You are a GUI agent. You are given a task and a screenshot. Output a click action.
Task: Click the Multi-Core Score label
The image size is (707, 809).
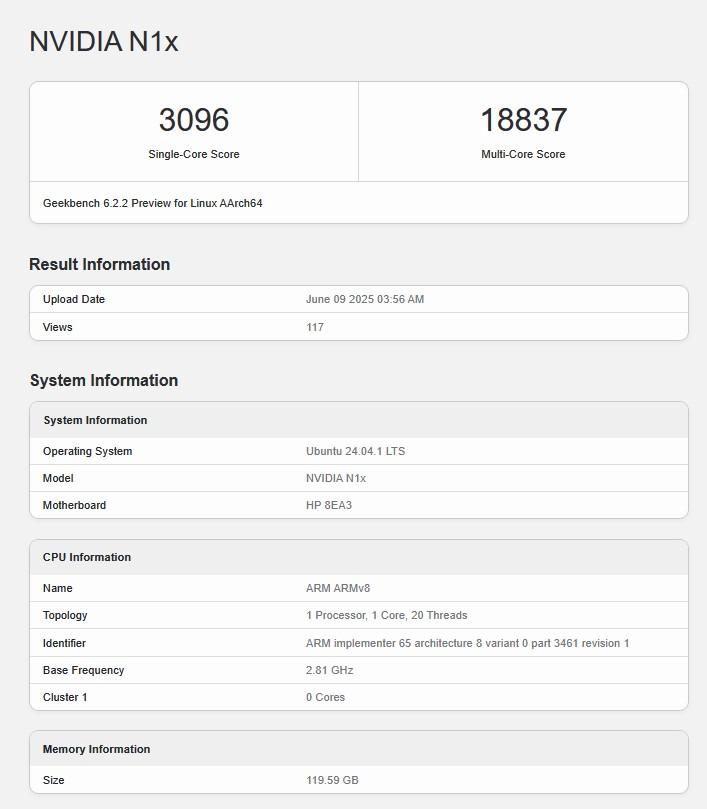(x=523, y=154)
